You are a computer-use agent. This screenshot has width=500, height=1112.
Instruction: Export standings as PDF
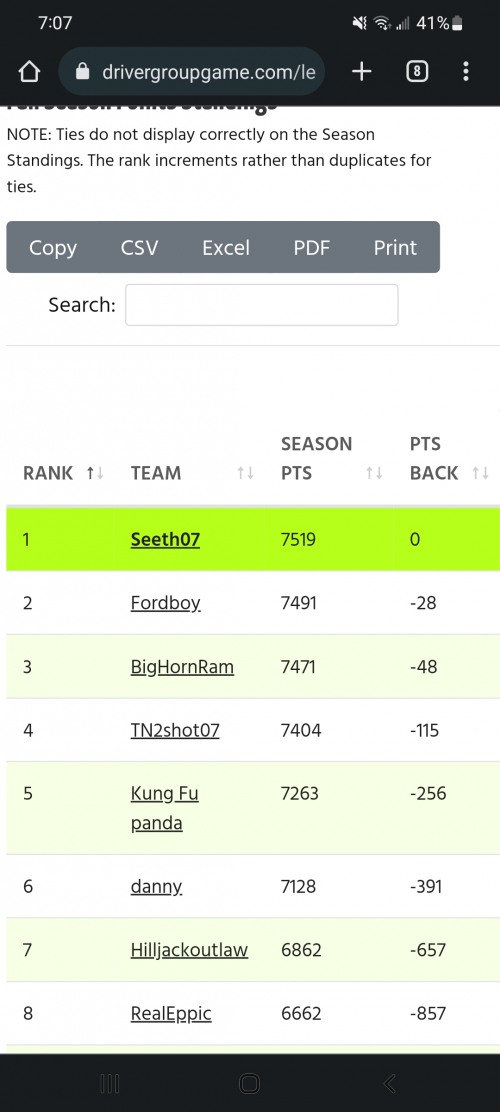pos(312,248)
